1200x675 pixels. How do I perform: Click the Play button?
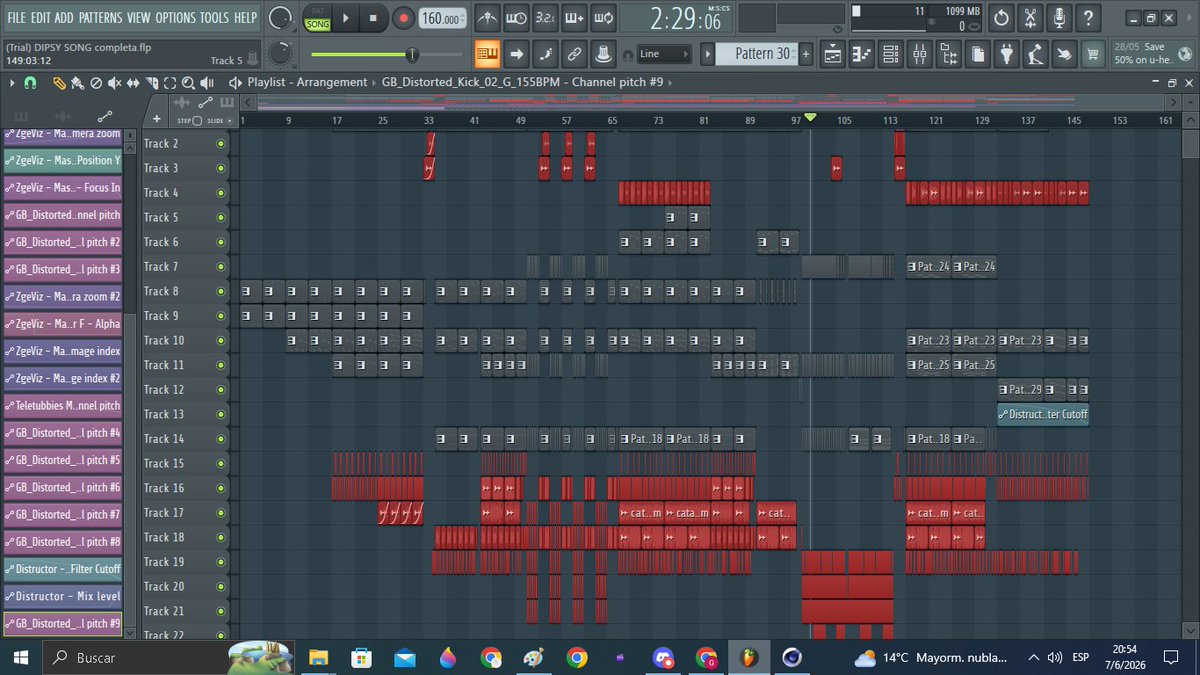click(346, 18)
